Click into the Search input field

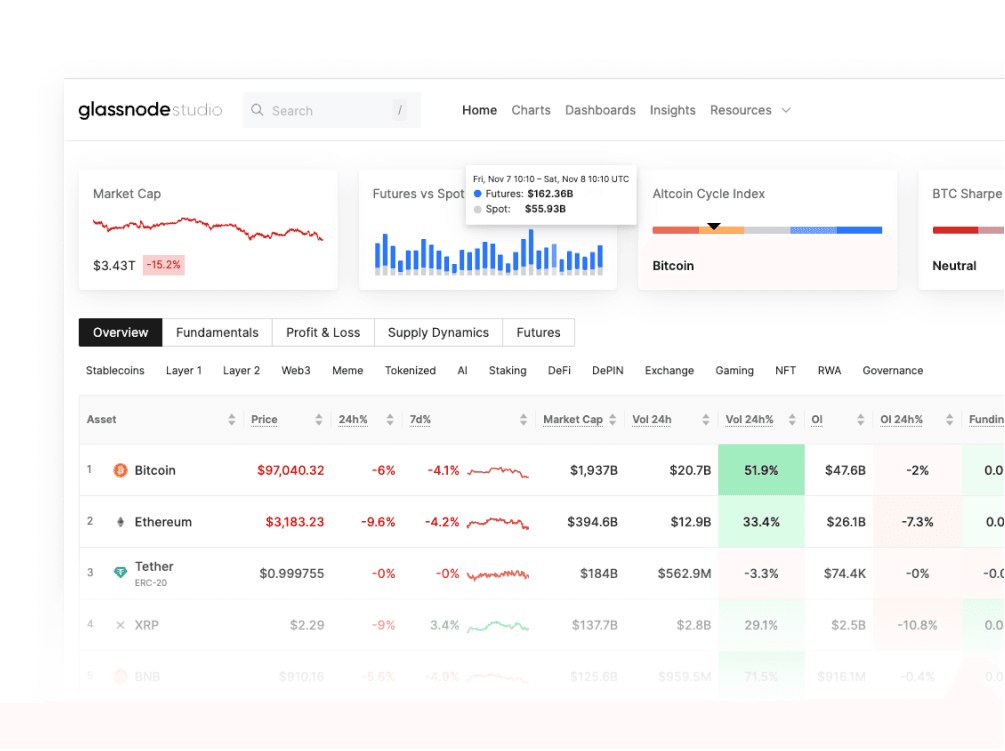point(320,110)
